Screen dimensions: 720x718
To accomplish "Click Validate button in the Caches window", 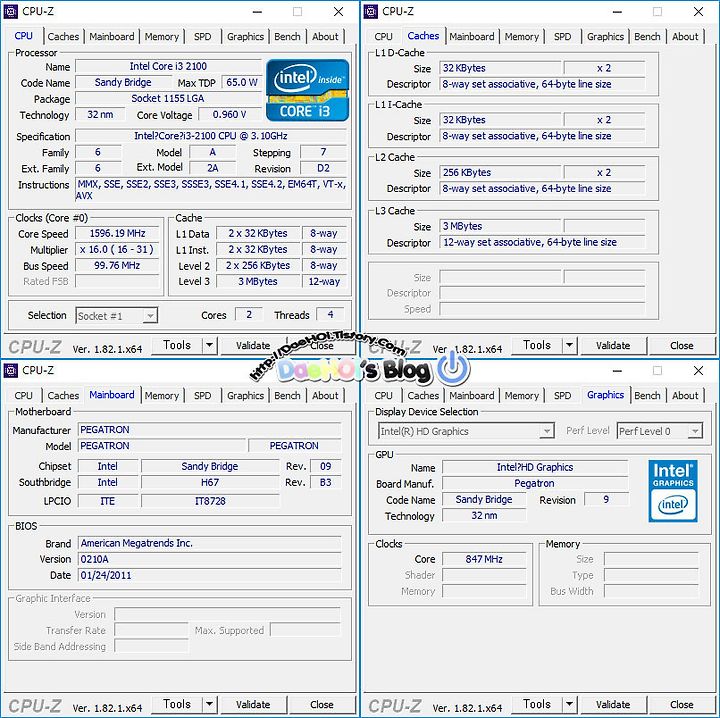I will (613, 345).
